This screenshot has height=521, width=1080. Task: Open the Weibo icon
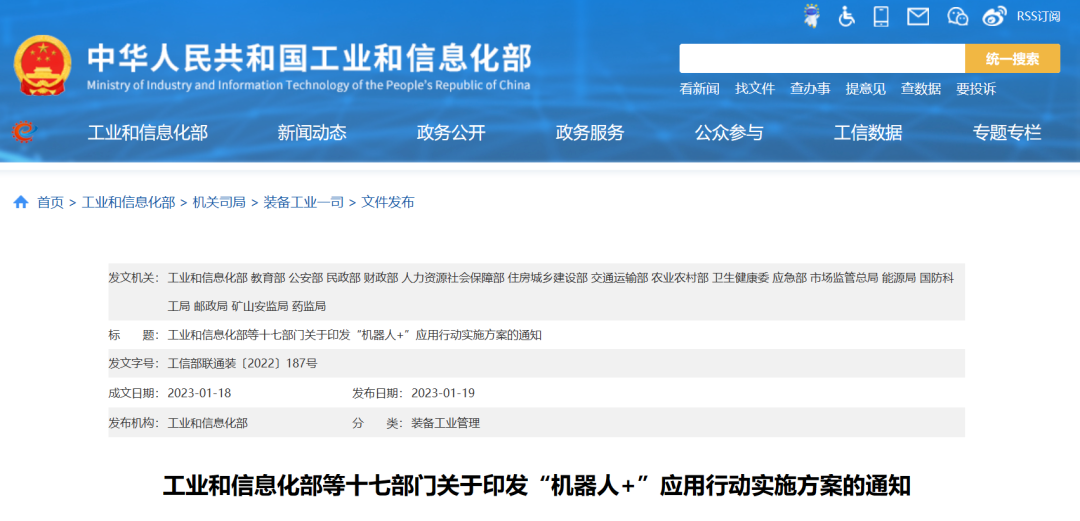tap(995, 16)
